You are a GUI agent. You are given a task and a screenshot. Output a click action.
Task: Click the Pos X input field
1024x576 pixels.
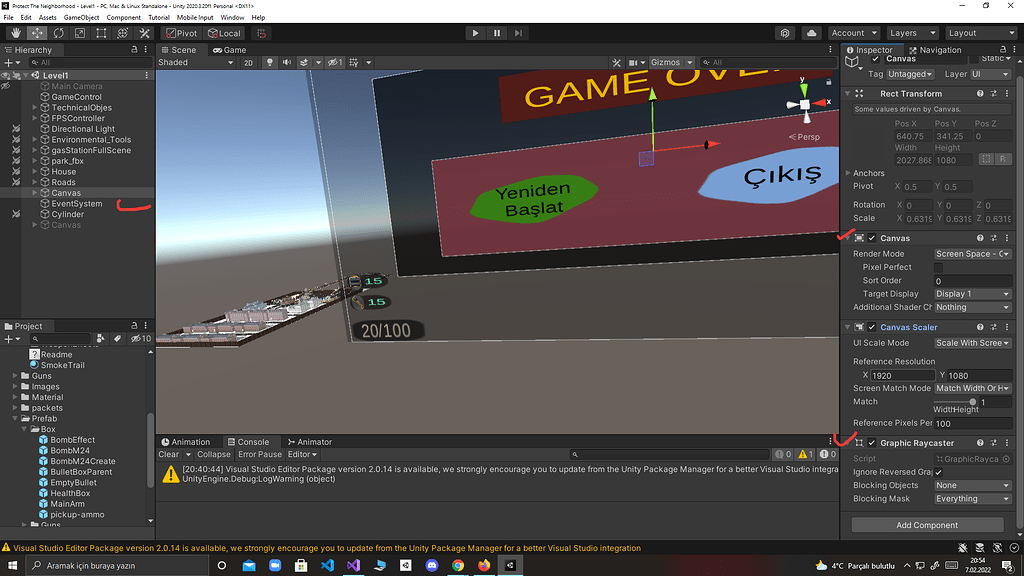[x=912, y=135]
